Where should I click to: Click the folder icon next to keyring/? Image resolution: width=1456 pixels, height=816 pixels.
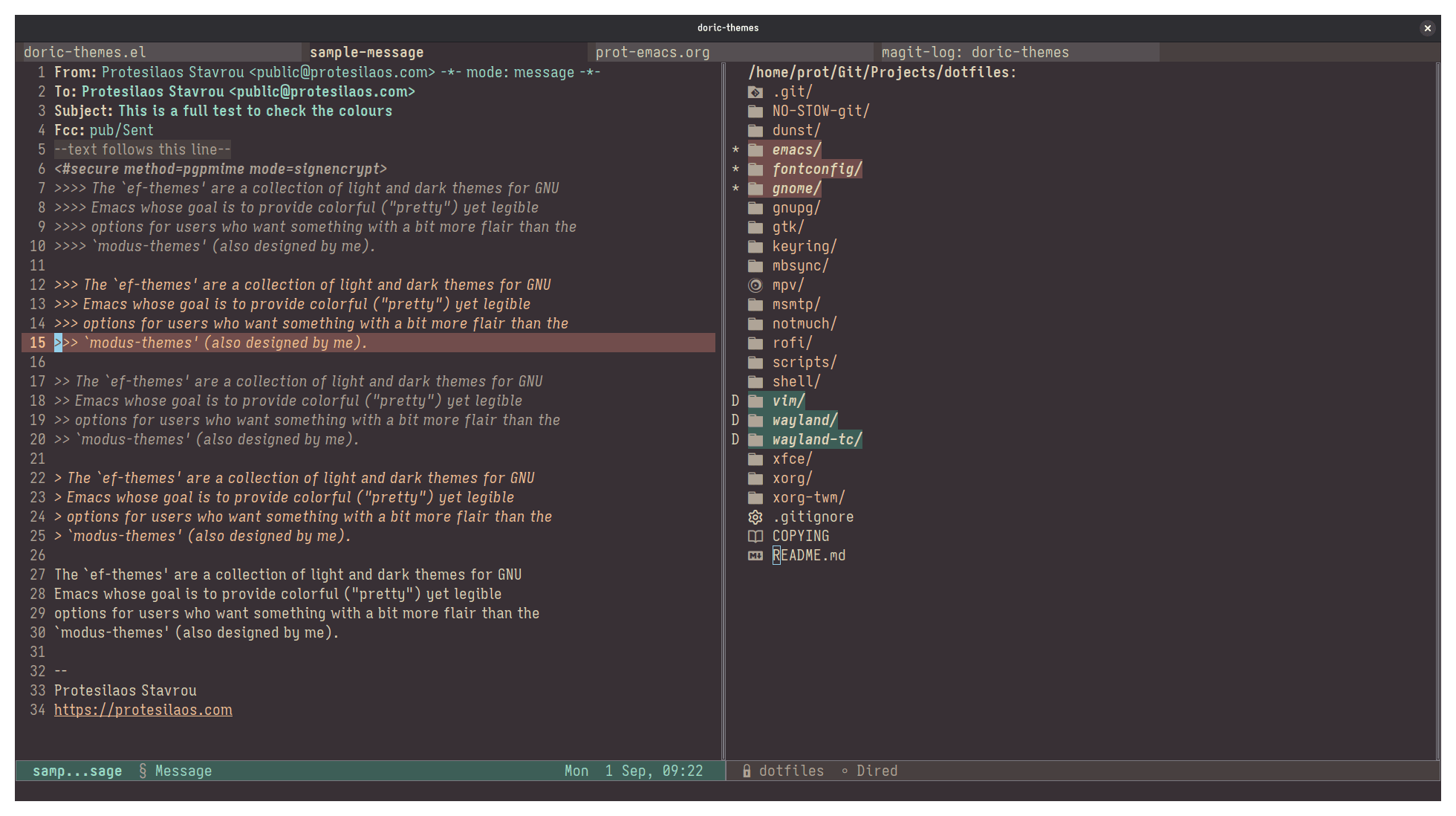(755, 247)
